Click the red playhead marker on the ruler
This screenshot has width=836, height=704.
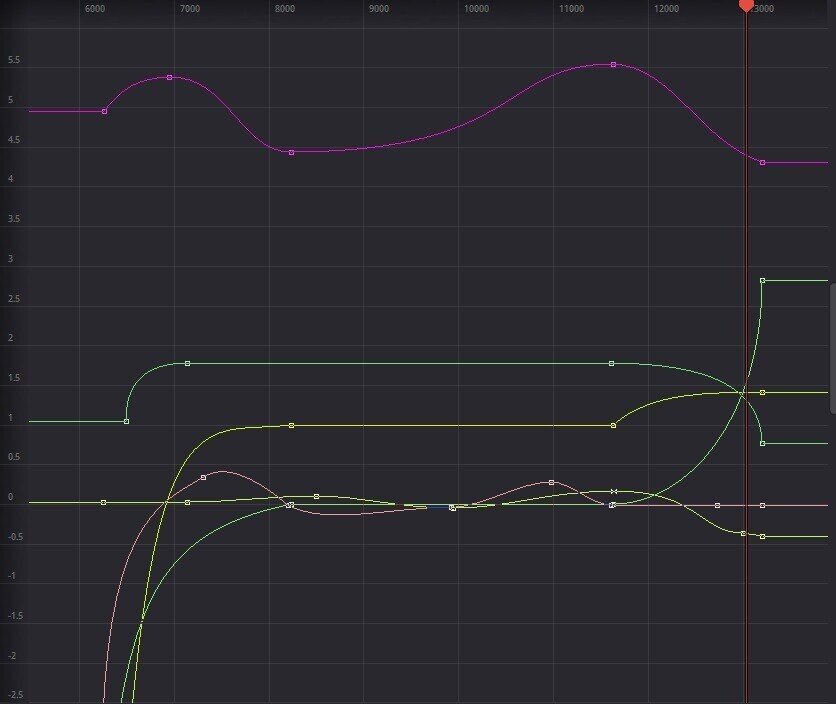click(746, 5)
